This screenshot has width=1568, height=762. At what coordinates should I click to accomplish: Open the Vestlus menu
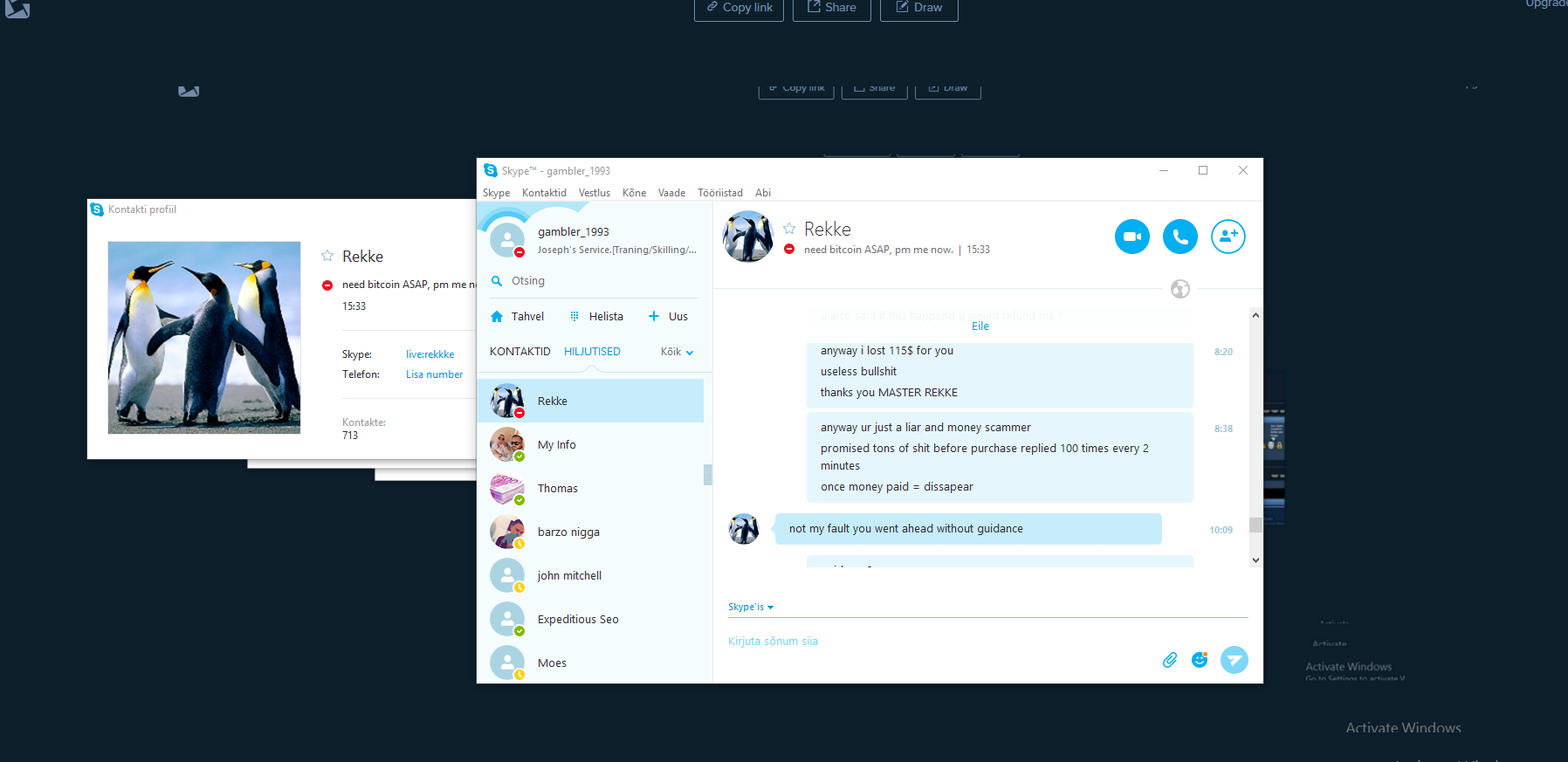click(x=594, y=193)
